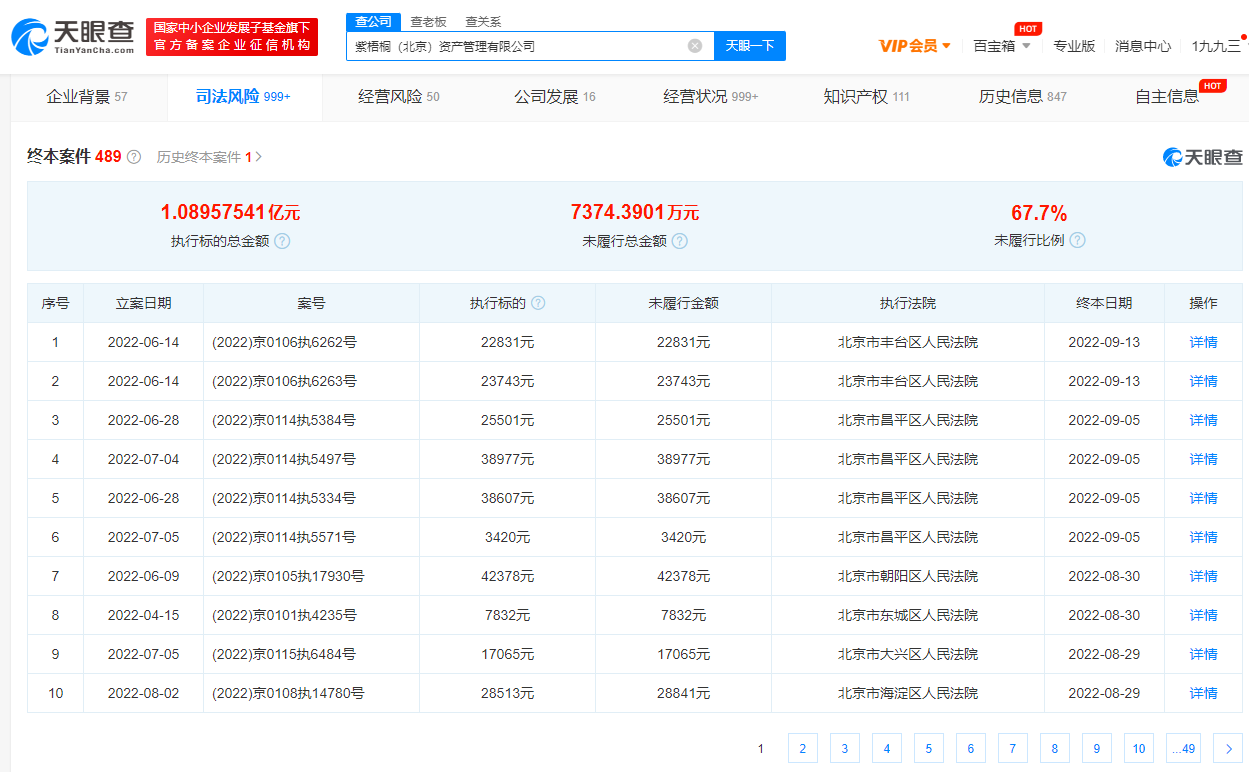The image size is (1249, 772).
Task: Switch to the 经营风险 tab
Action: pyautogui.click(x=398, y=97)
